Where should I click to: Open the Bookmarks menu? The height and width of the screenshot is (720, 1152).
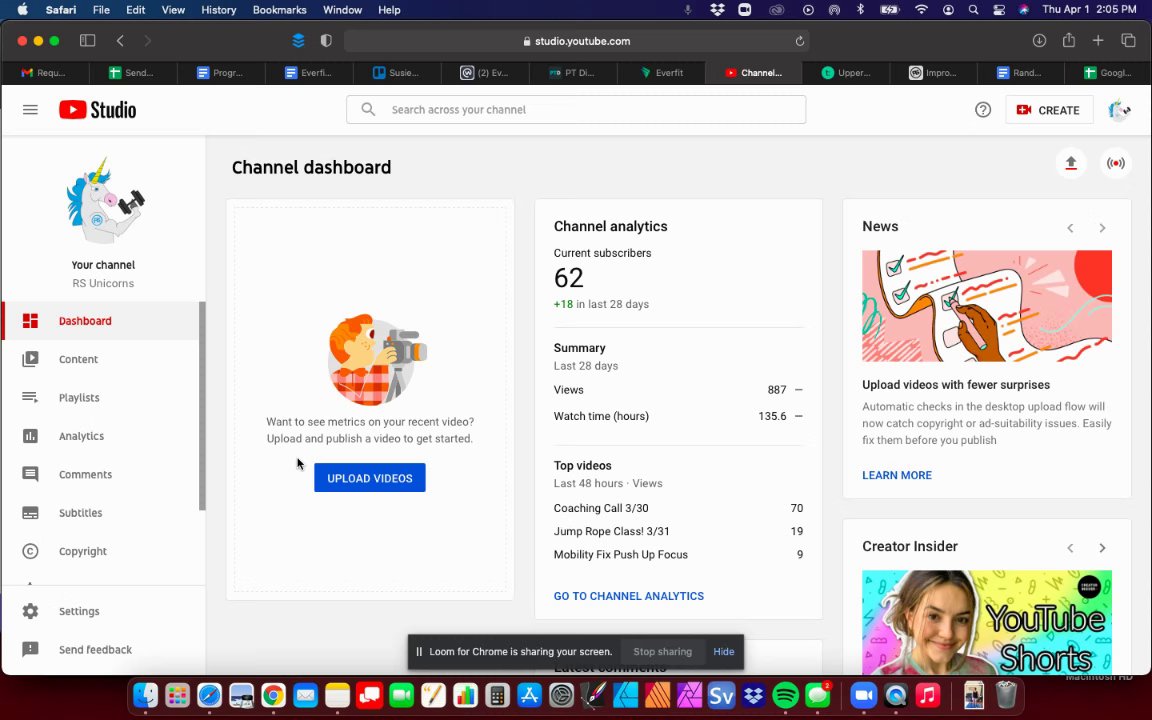tap(279, 10)
